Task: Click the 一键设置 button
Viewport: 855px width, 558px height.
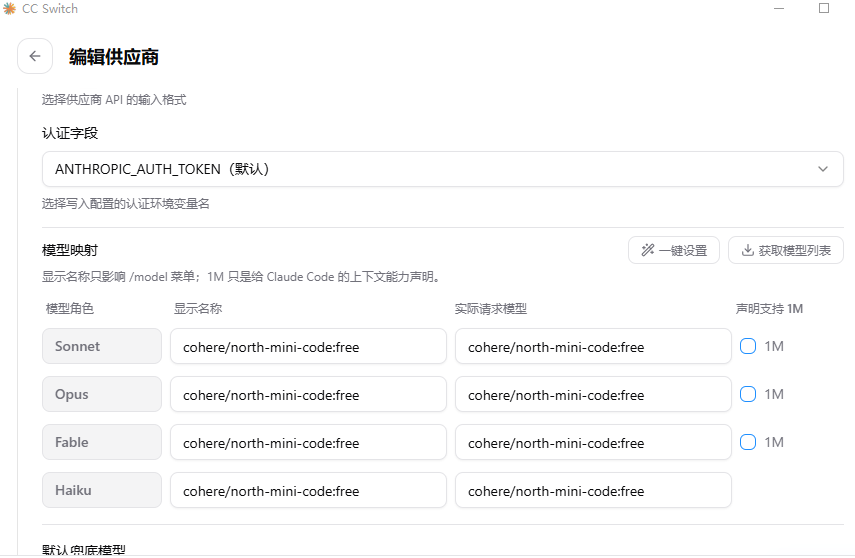Action: [x=673, y=250]
